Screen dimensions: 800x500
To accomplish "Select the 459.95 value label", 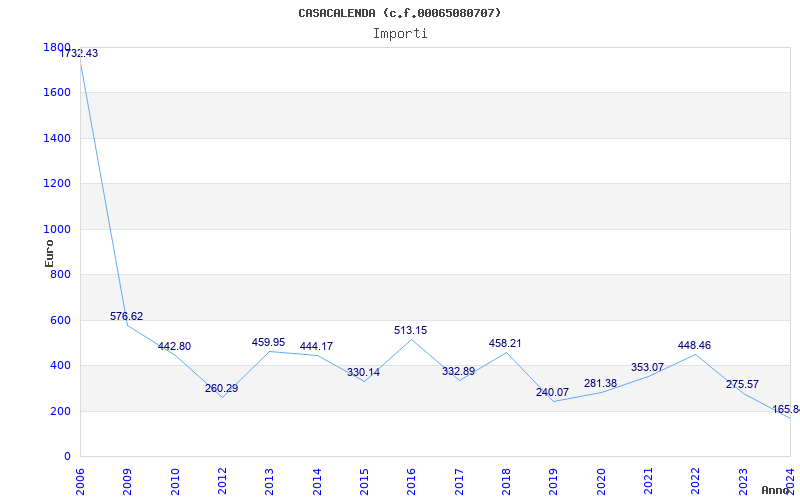I will click(268, 342).
